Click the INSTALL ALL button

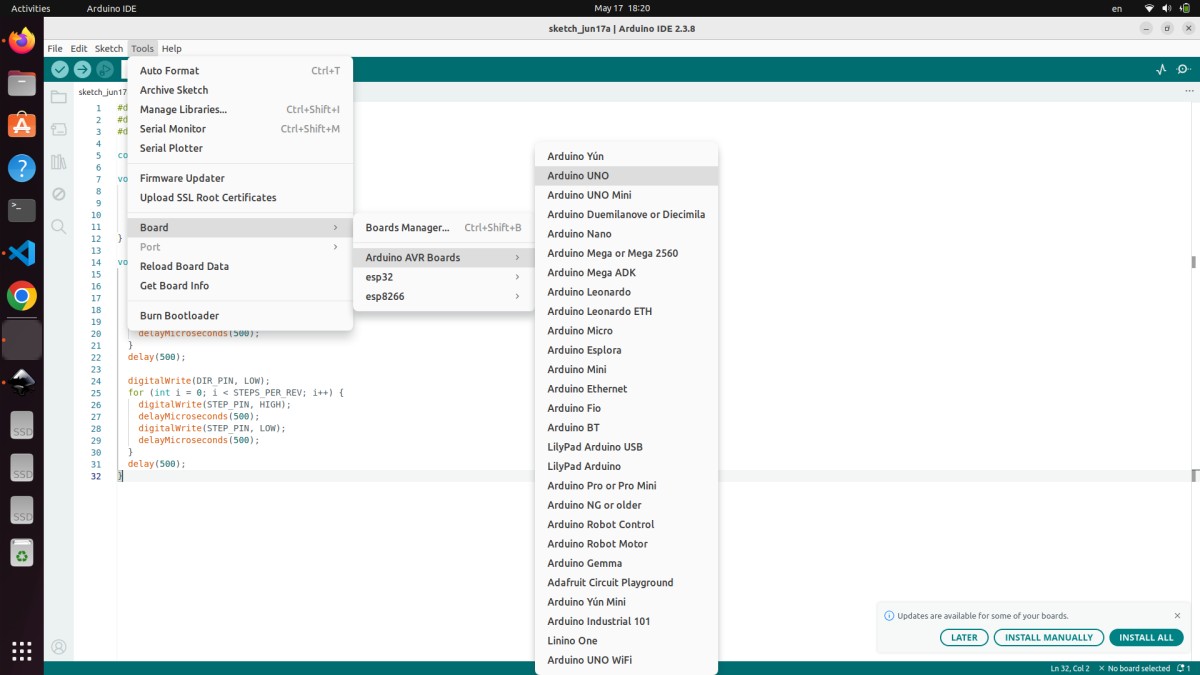(x=1146, y=637)
